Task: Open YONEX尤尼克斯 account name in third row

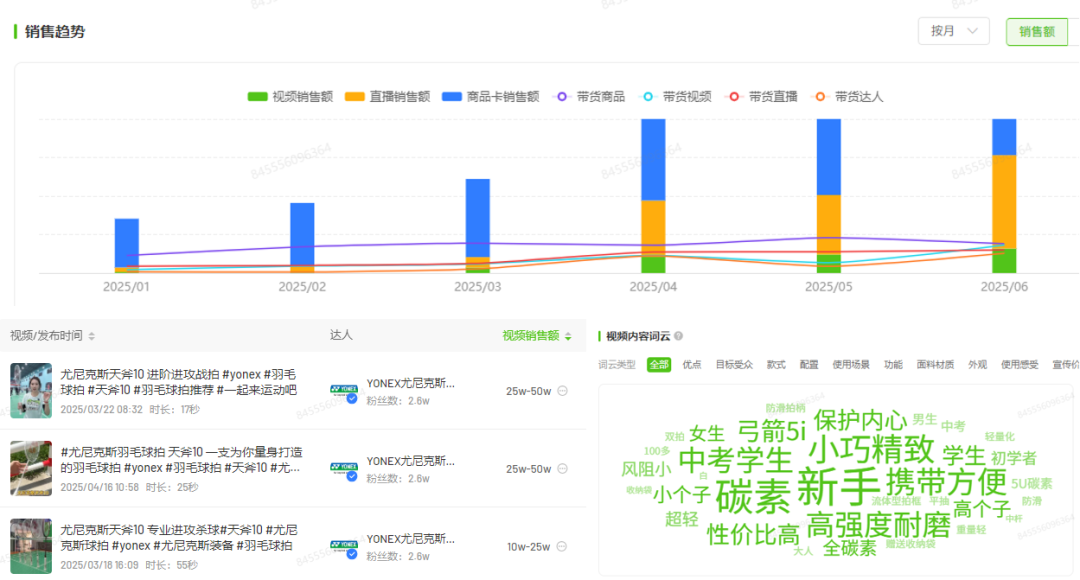Action: (411, 539)
